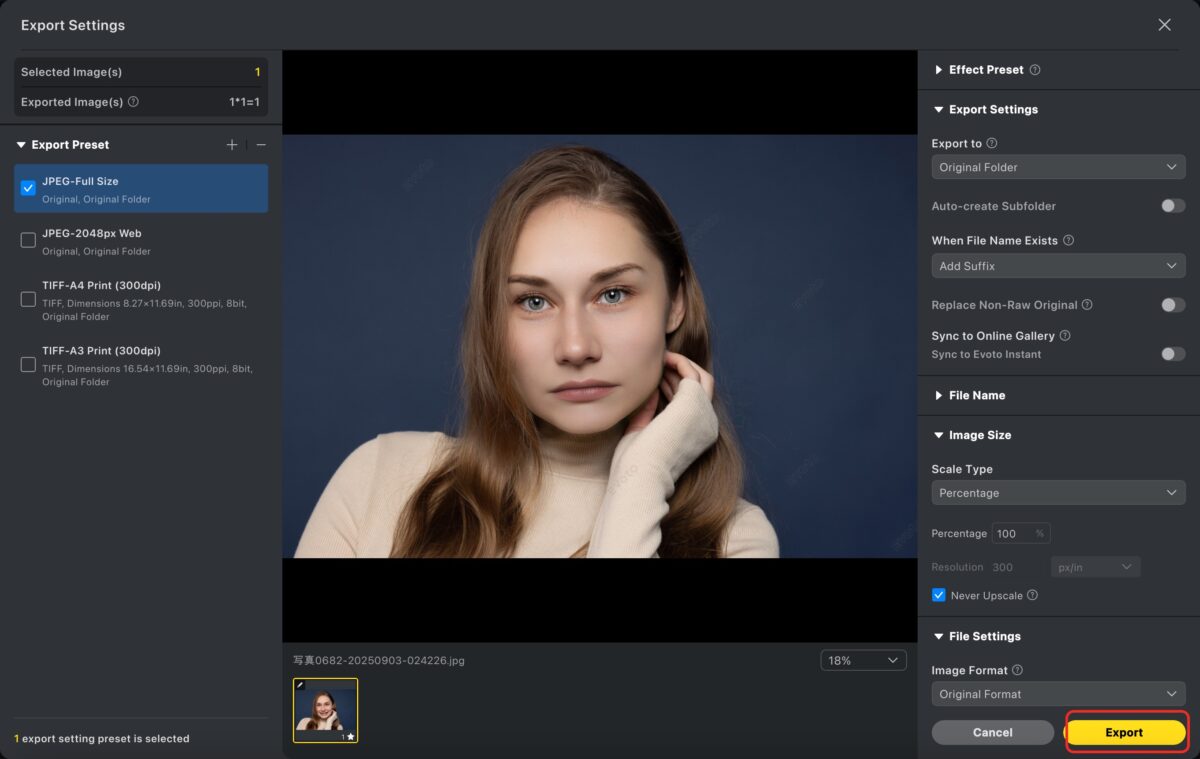Select the TIFF-A4 Print (300dpi) preset
1200x759 pixels.
coord(28,300)
